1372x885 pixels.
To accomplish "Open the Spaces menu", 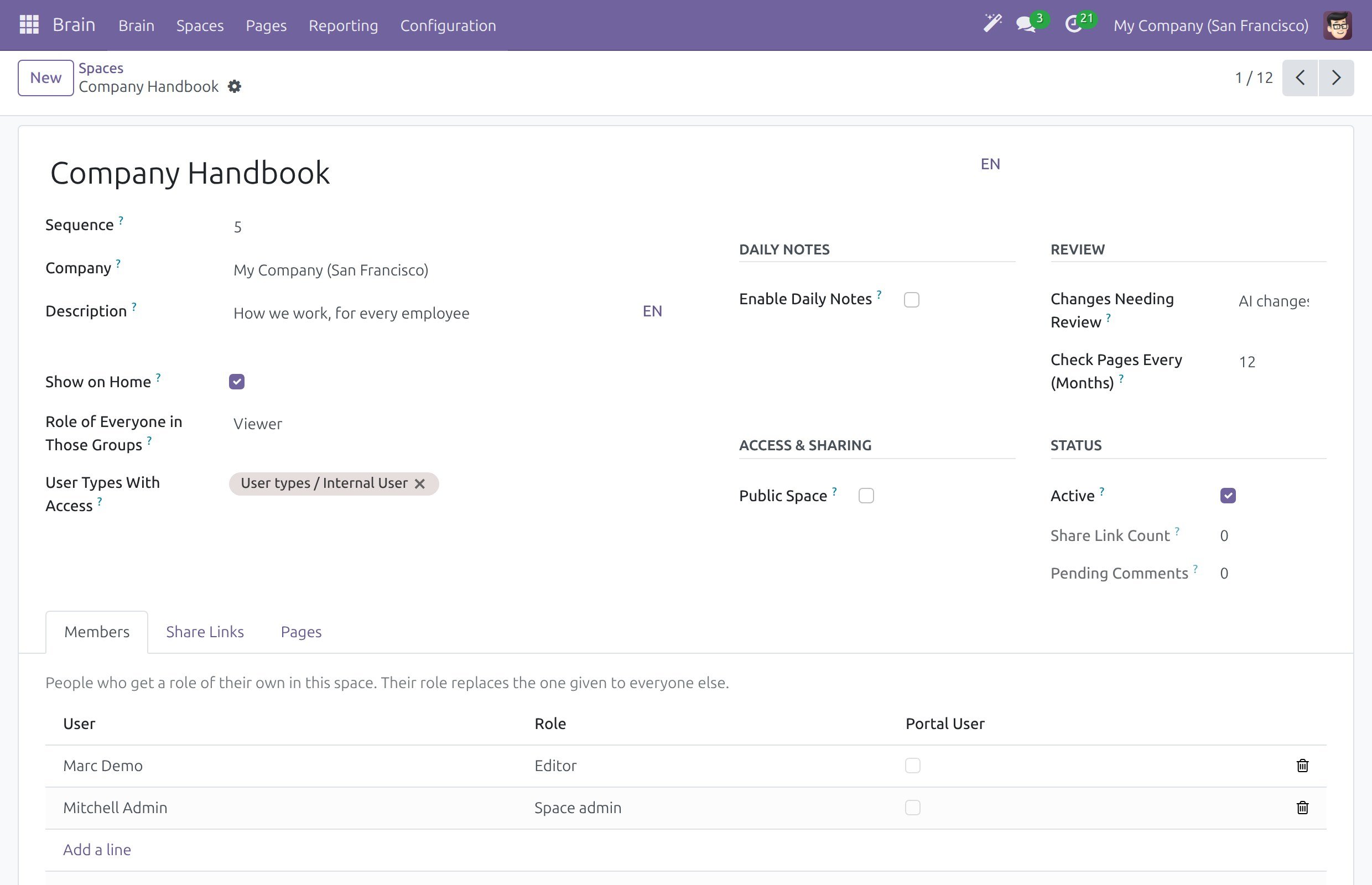I will (200, 25).
